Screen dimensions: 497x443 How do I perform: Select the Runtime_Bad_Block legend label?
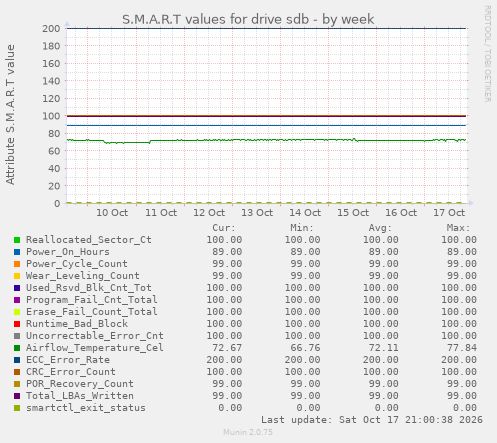click(x=77, y=324)
